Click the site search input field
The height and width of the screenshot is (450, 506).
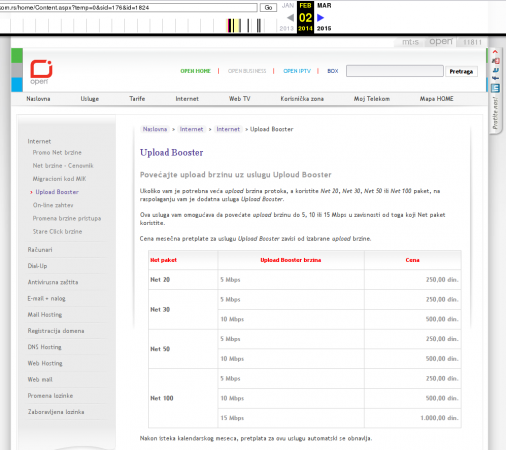pos(395,71)
